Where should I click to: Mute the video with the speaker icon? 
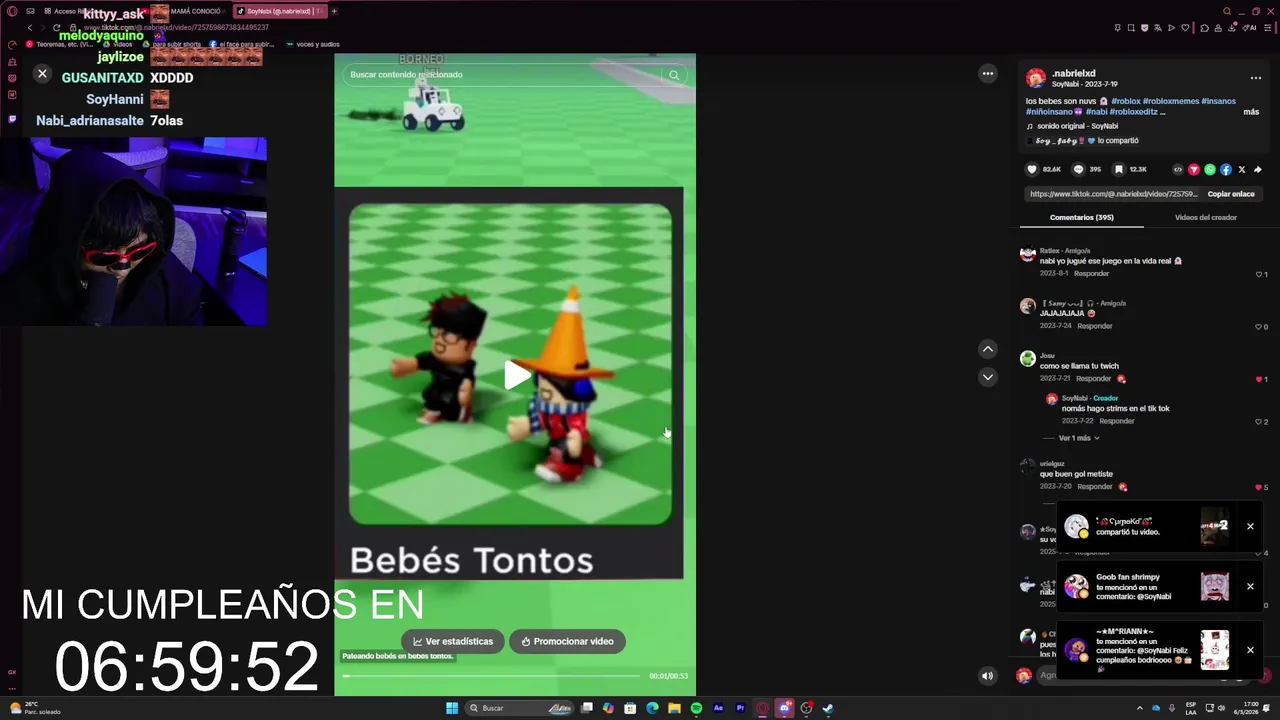coord(987,675)
